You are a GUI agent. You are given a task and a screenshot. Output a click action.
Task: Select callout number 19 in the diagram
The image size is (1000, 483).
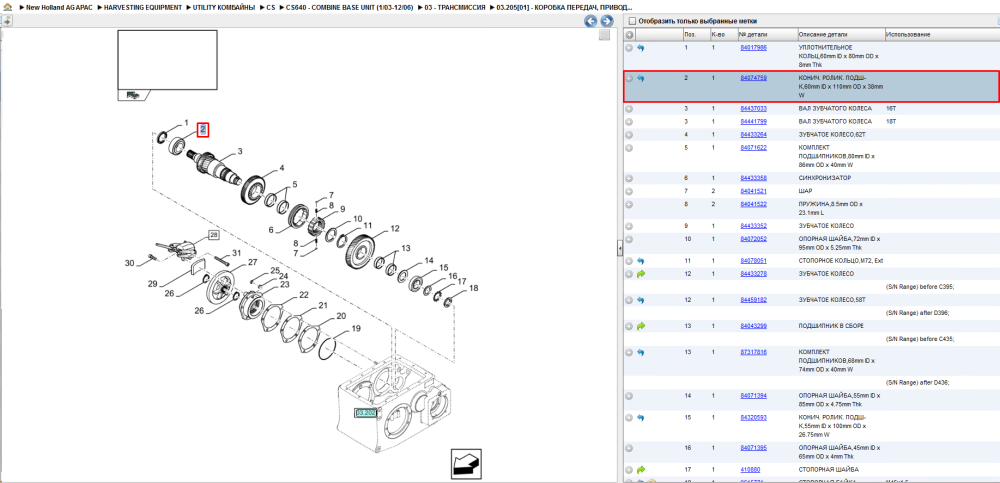(357, 329)
